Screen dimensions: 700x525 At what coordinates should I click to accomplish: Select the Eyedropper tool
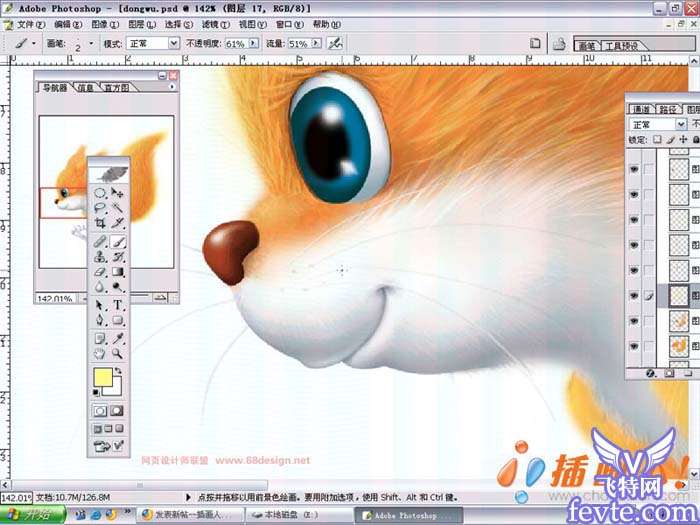[117, 339]
